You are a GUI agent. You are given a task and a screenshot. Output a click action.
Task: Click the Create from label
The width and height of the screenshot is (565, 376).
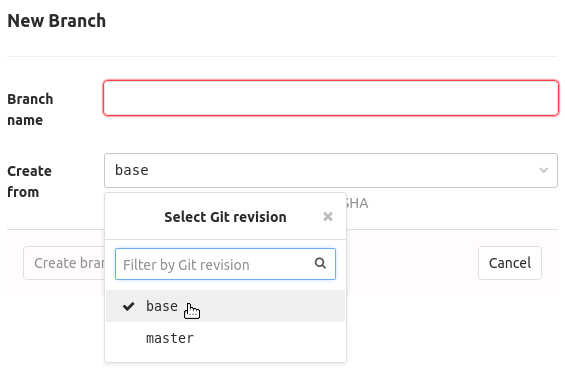point(29,181)
